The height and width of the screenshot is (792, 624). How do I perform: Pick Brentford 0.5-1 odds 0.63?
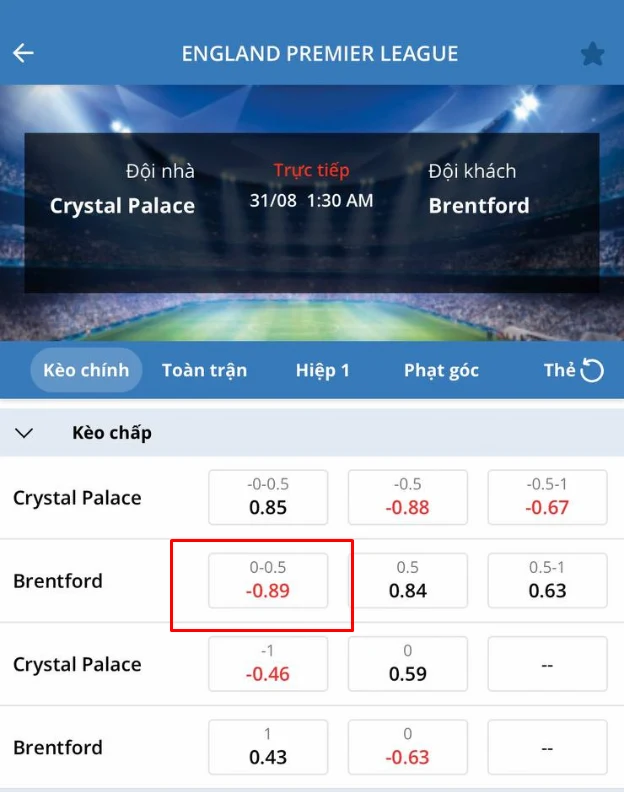point(547,580)
